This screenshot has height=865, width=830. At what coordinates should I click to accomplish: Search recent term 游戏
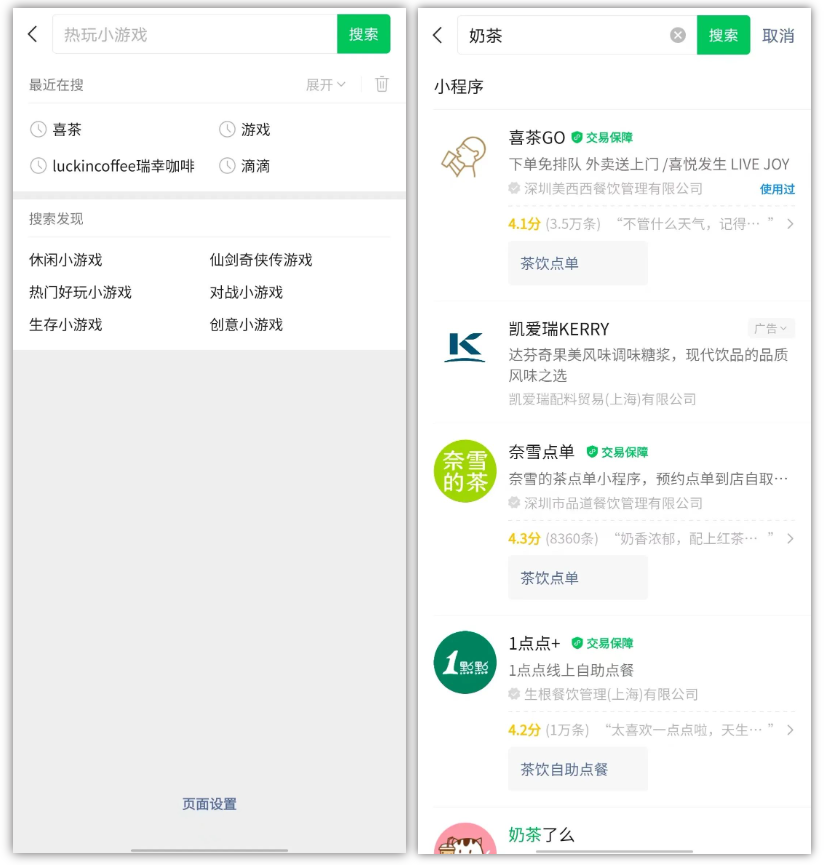[x=255, y=130]
